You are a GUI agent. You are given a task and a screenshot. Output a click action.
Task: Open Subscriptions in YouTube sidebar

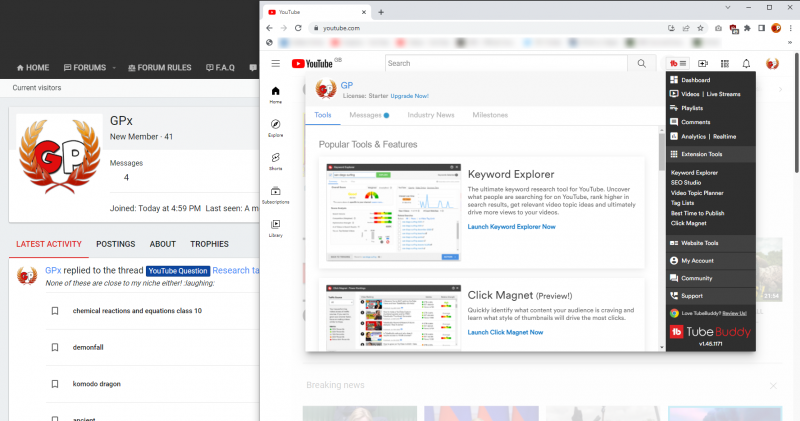coord(275,194)
